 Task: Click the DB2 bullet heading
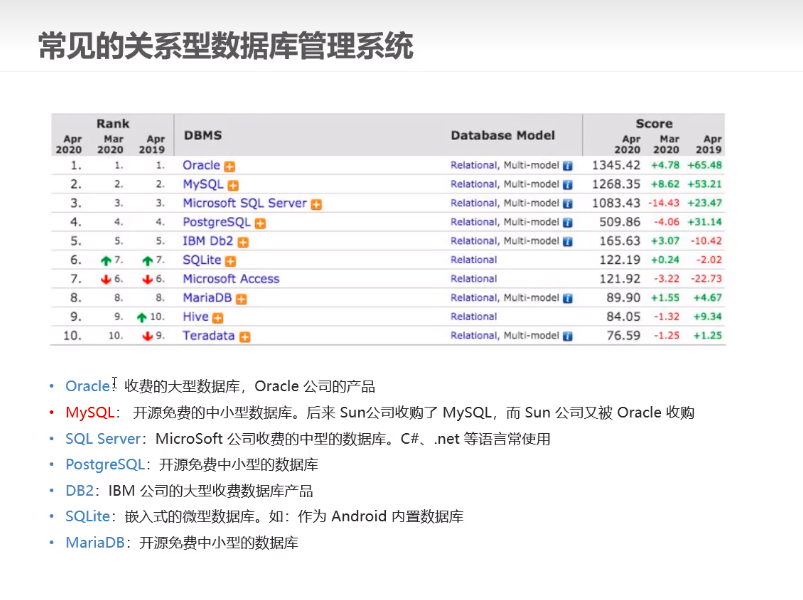point(79,491)
